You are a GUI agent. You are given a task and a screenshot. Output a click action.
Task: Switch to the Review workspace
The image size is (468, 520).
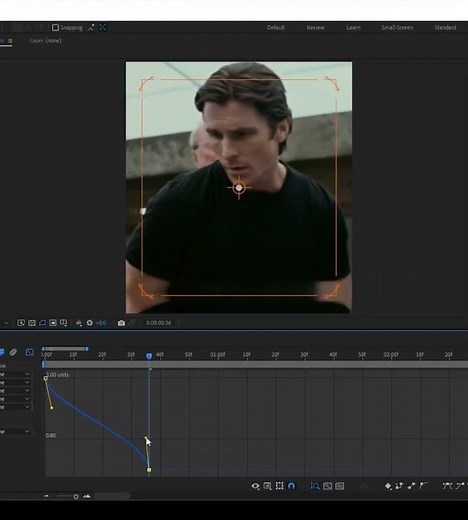pos(315,28)
